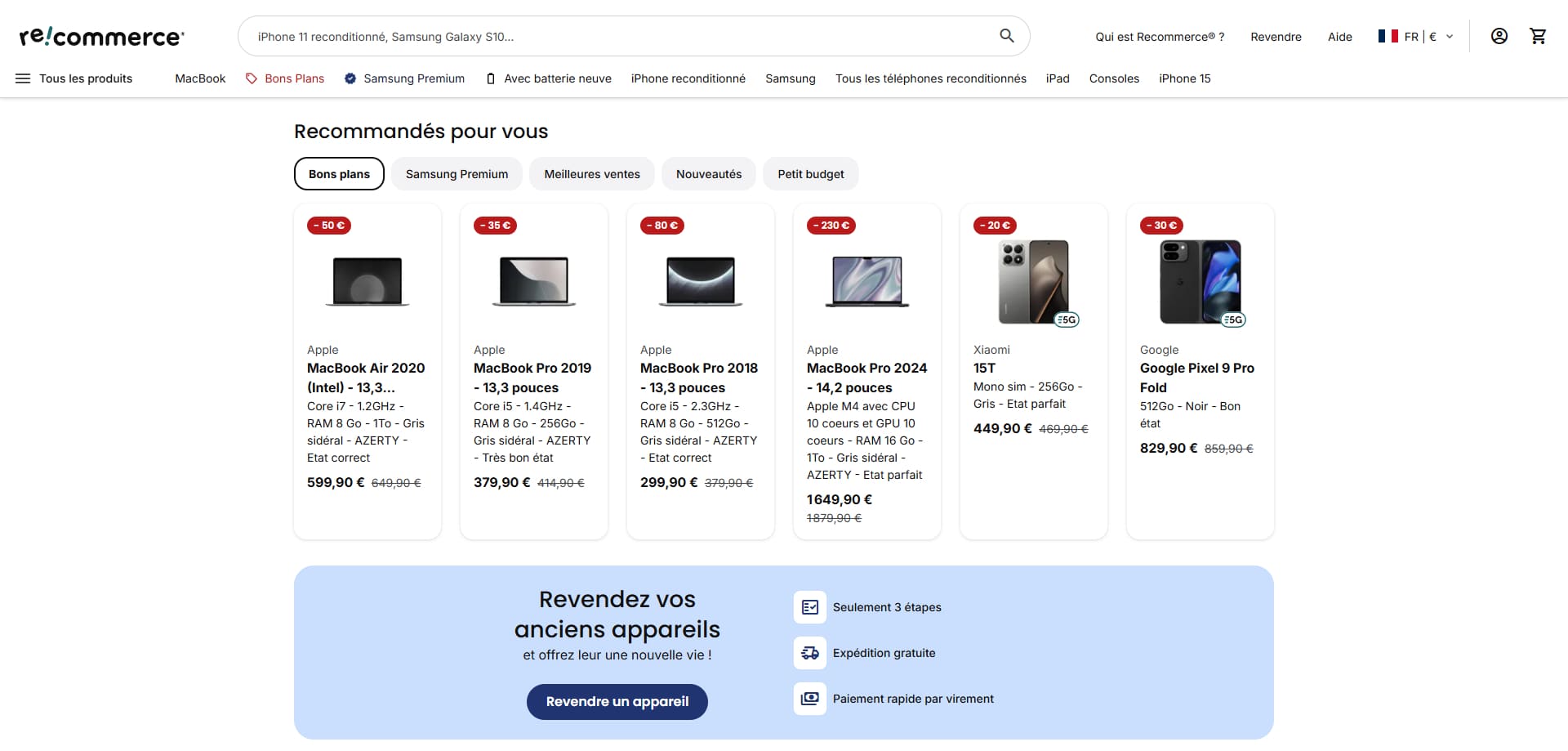Open the Google Pixel 9 Pro Fold image

(x=1200, y=281)
